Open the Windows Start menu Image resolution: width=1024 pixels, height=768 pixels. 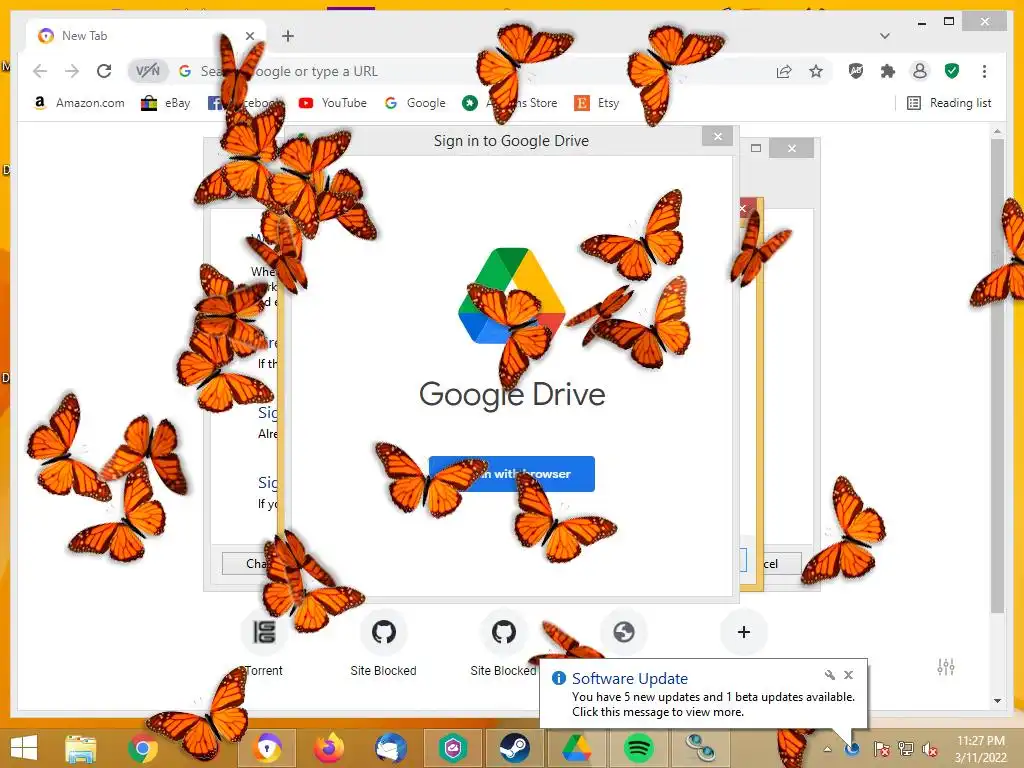[24, 748]
